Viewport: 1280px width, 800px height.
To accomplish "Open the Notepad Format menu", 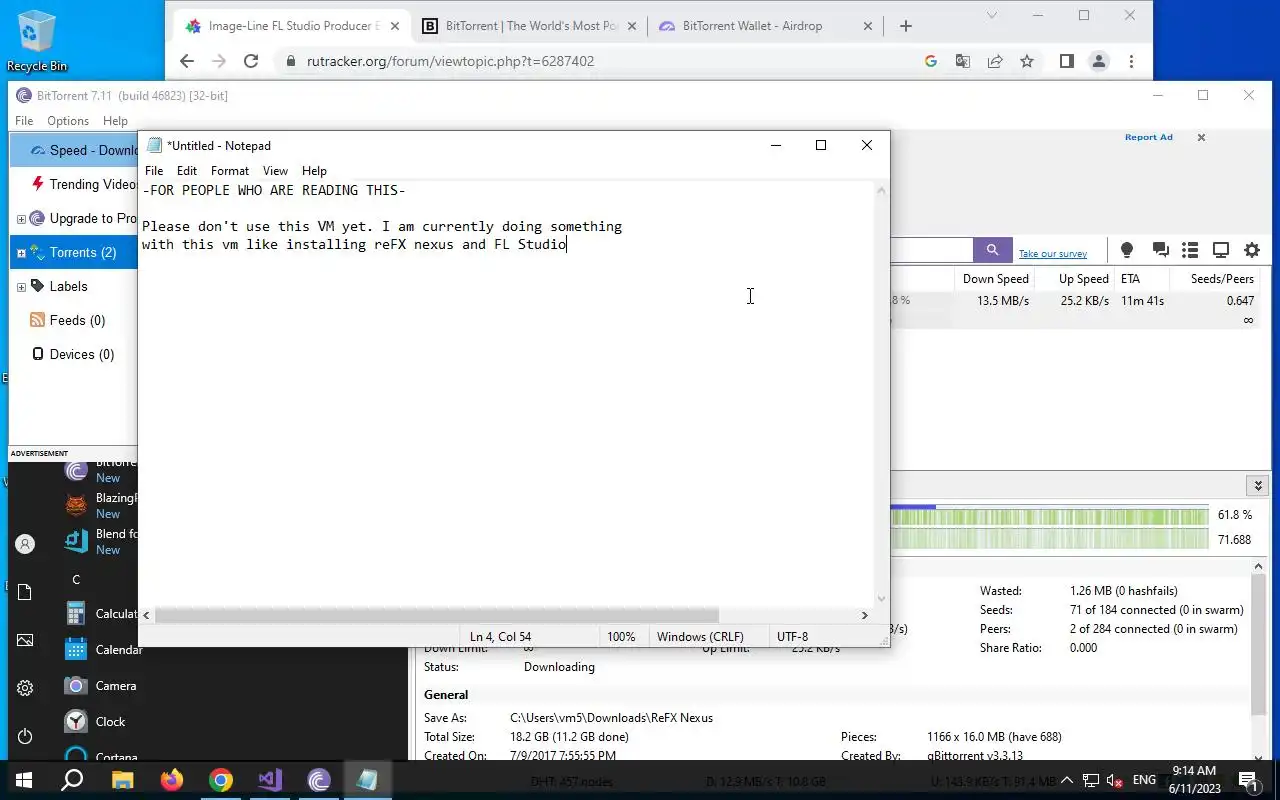I will click(230, 171).
